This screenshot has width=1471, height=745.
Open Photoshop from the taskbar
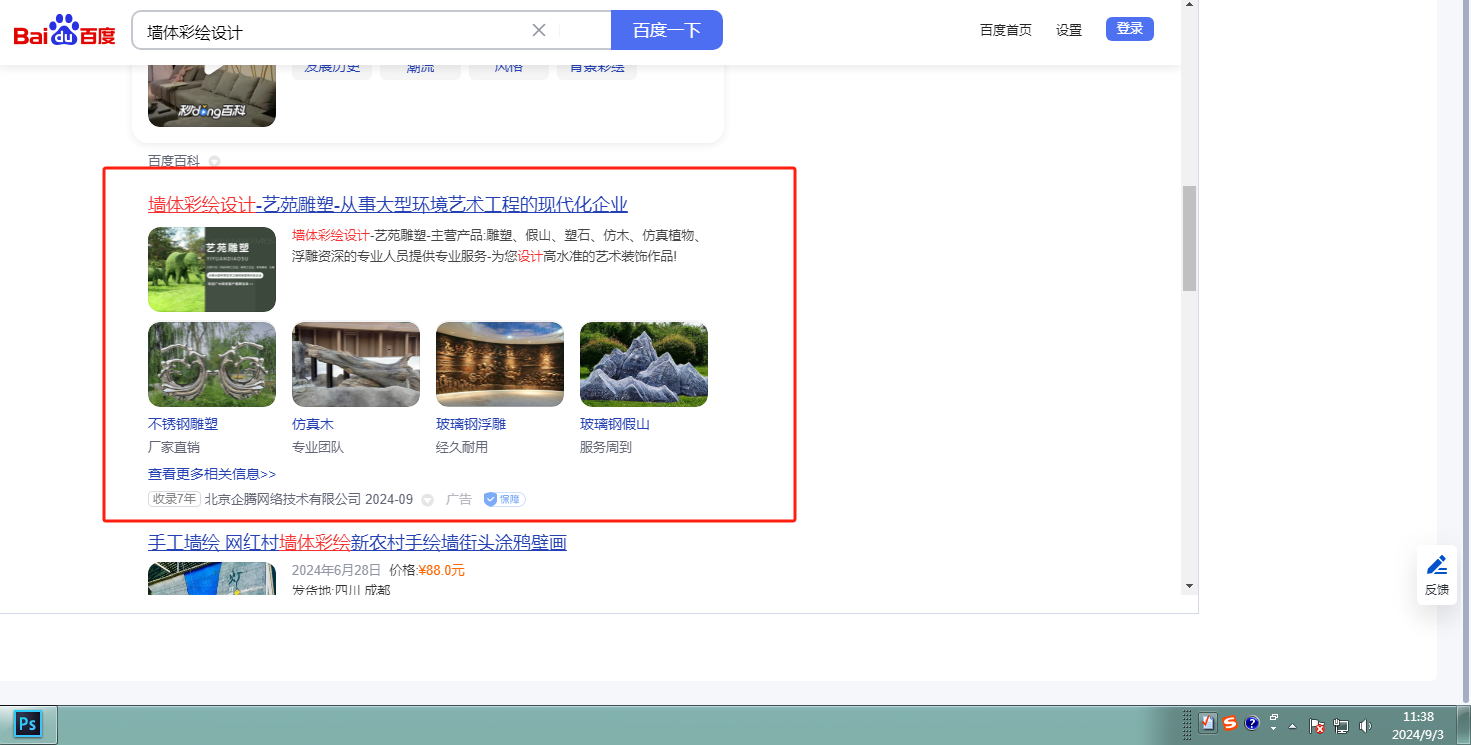(28, 724)
